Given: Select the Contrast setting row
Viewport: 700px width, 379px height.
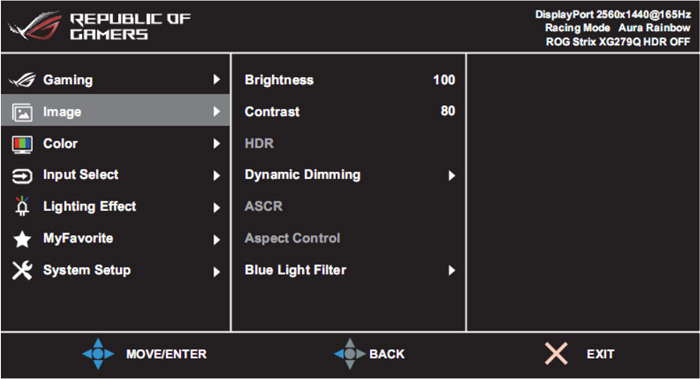Looking at the screenshot, I should click(x=349, y=112).
